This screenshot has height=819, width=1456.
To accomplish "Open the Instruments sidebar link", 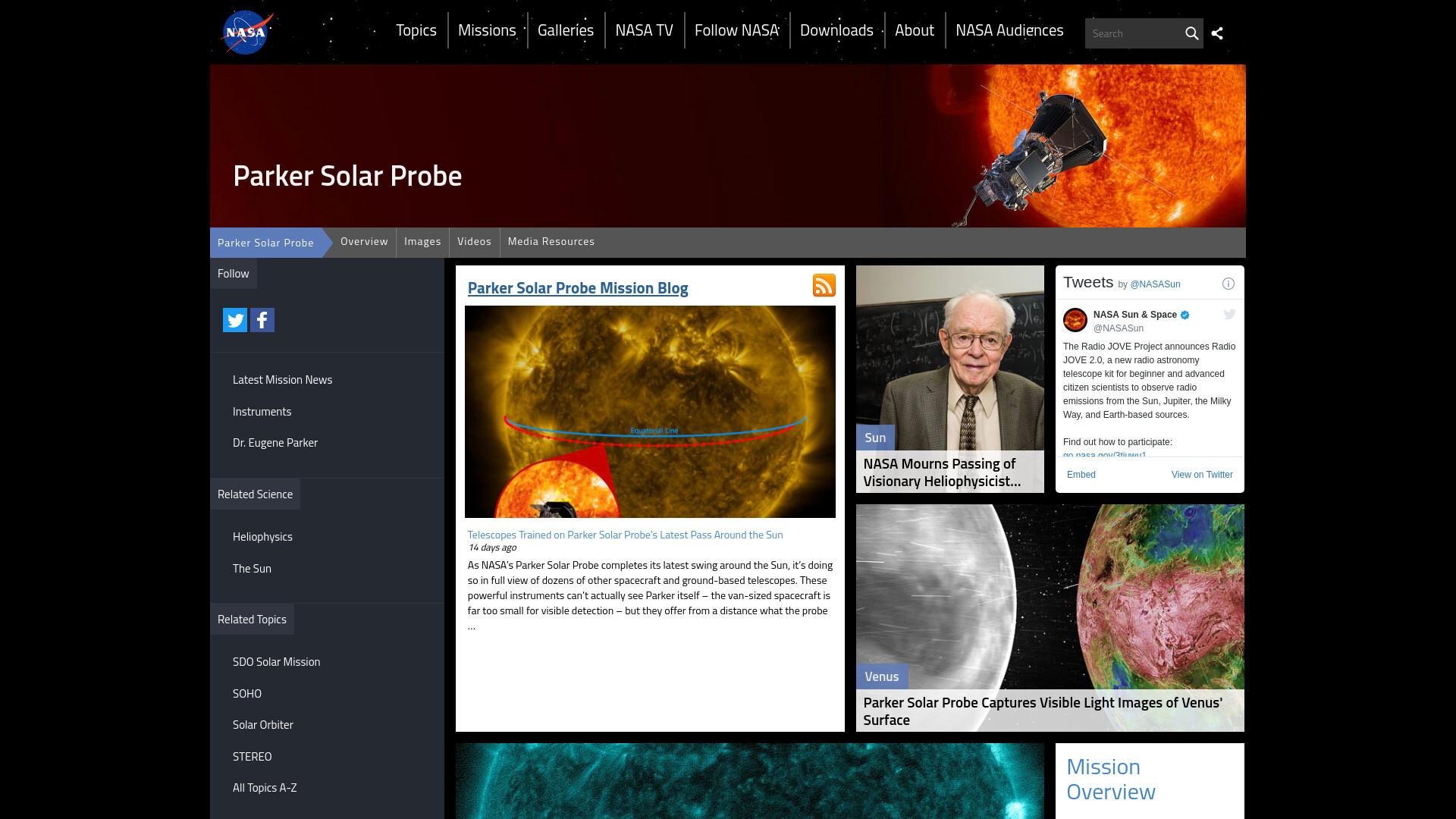I will point(262,412).
